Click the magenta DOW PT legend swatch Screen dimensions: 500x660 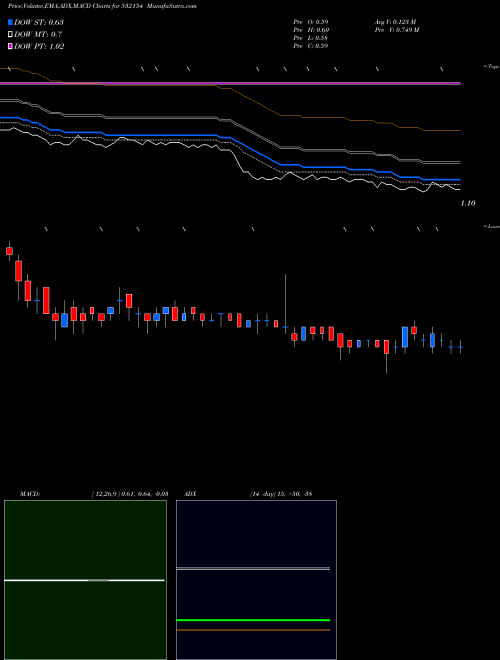pyautogui.click(x=10, y=46)
